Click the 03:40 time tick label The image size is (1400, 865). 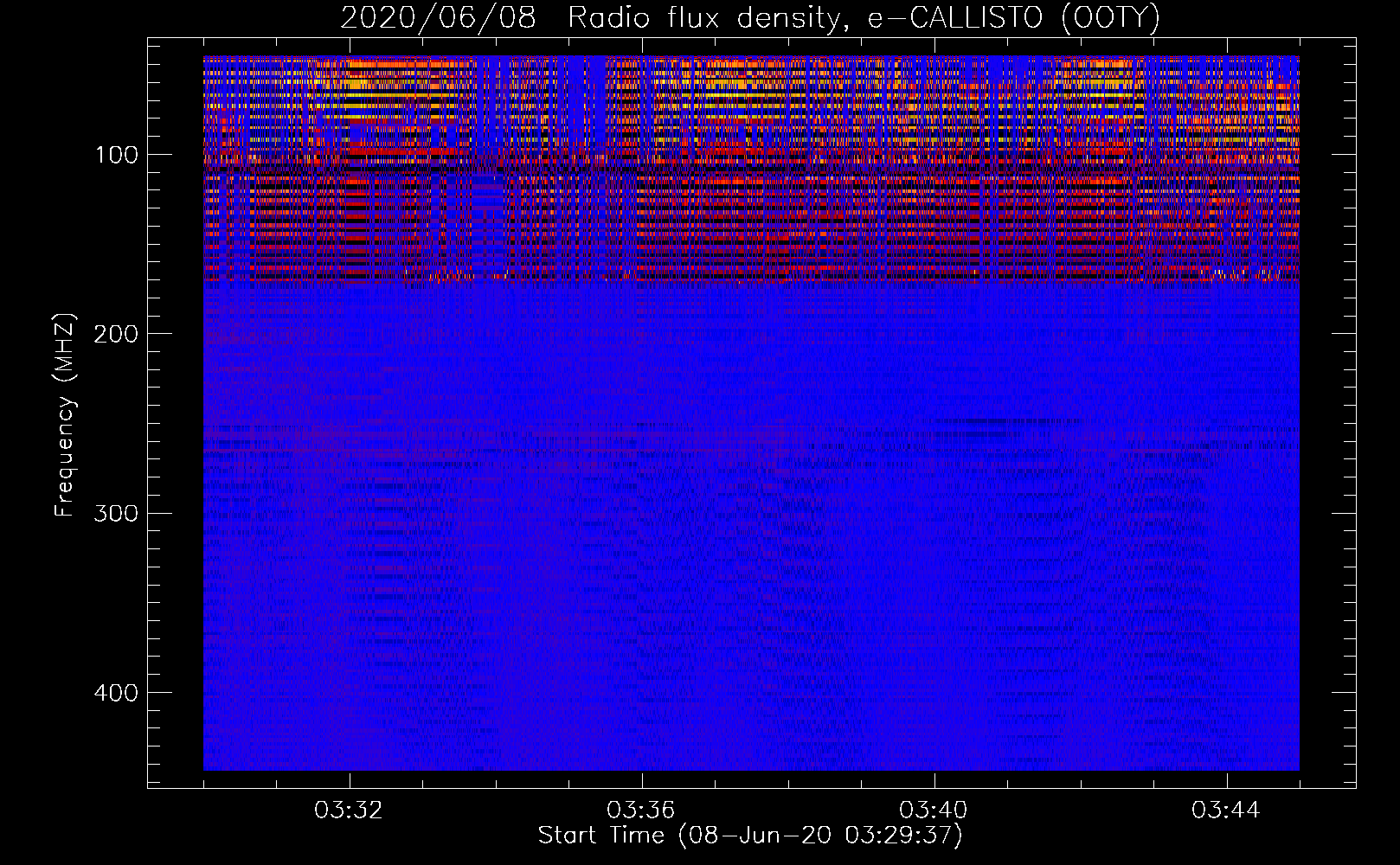[x=934, y=811]
